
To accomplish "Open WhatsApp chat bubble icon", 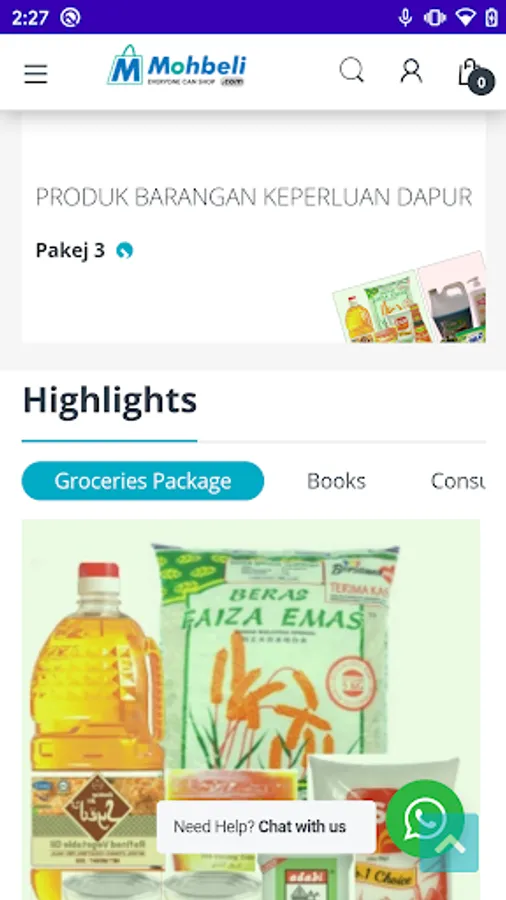I will (425, 819).
